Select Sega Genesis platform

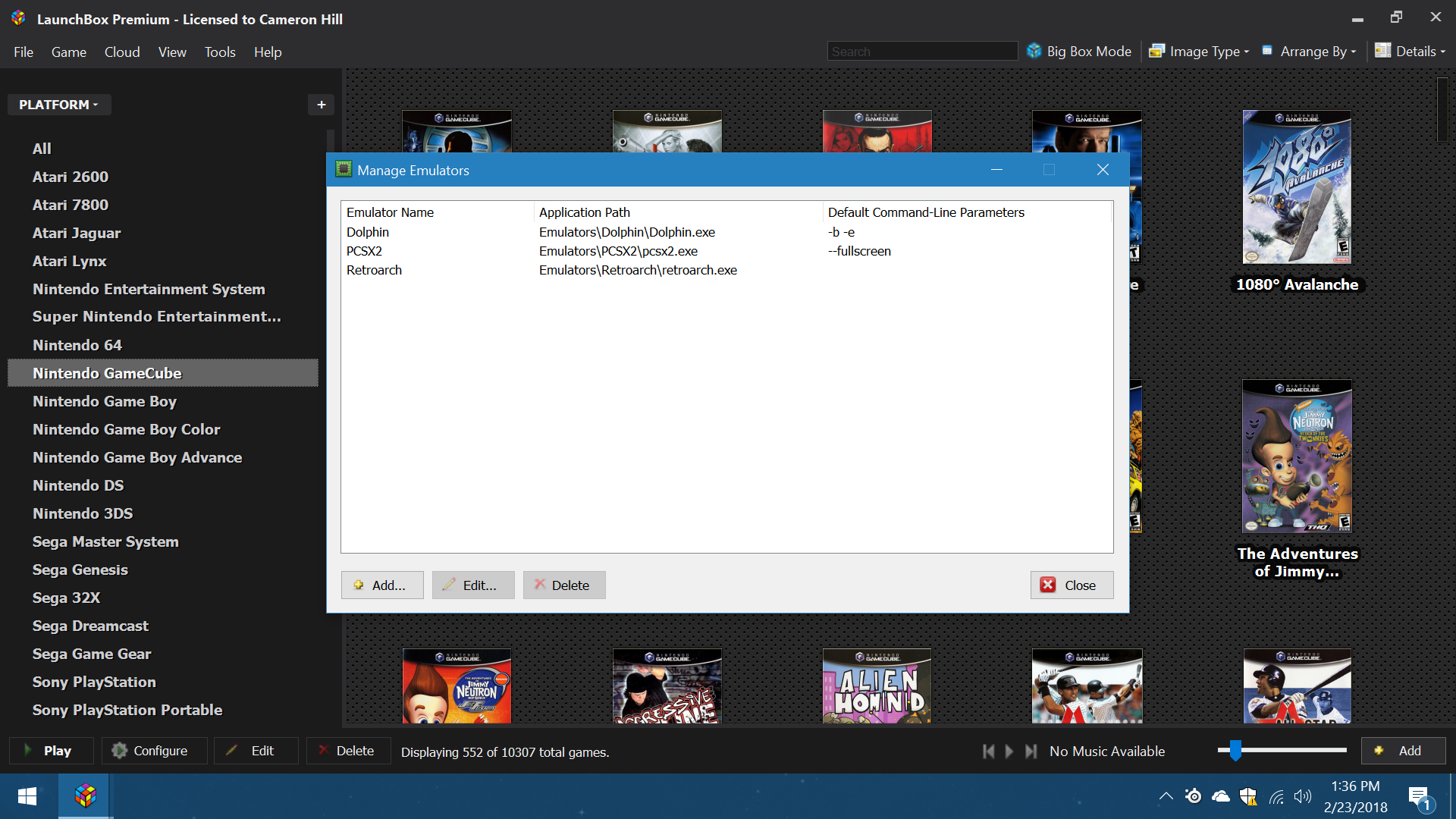coord(163,570)
